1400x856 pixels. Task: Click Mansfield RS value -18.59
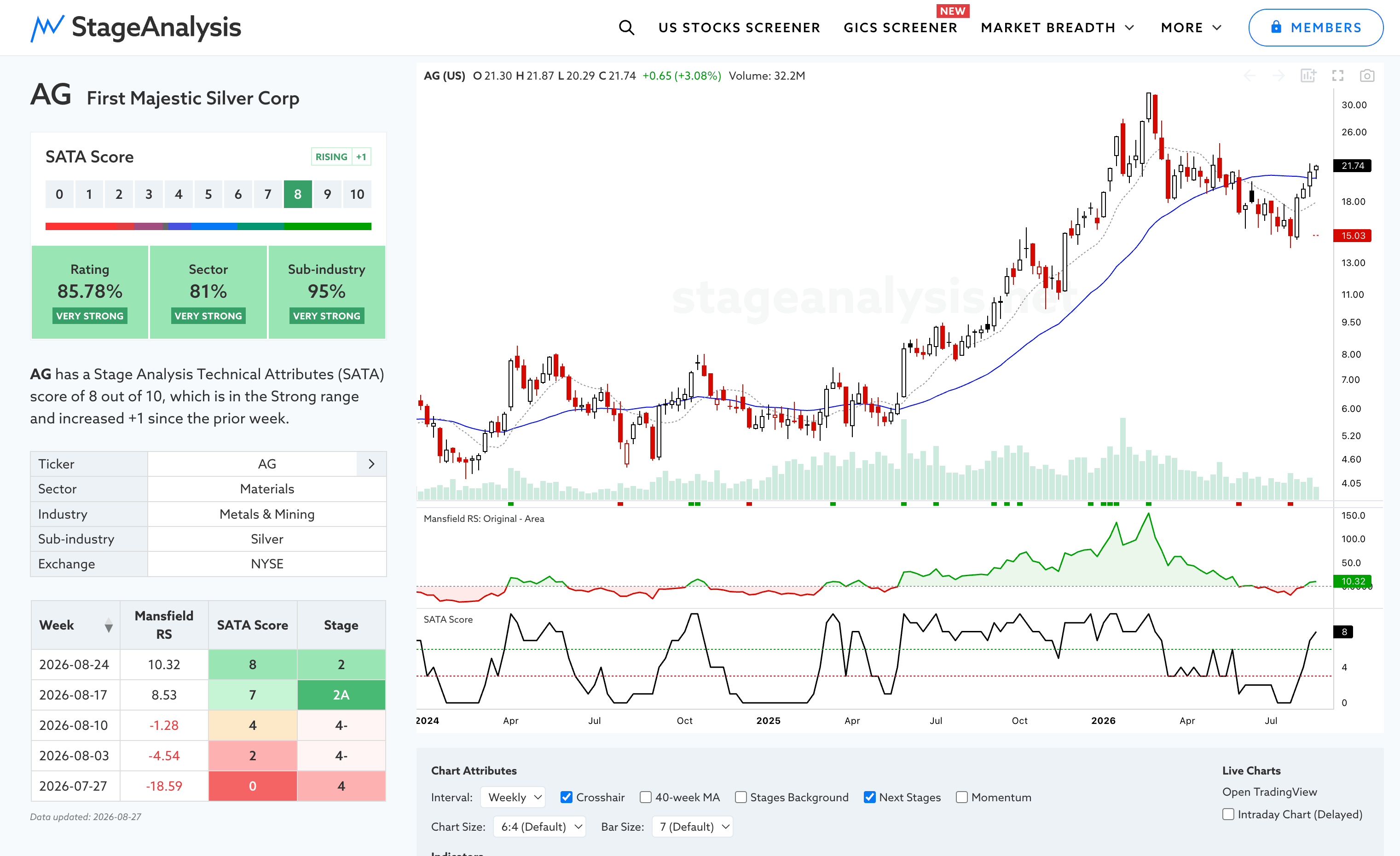(x=164, y=786)
